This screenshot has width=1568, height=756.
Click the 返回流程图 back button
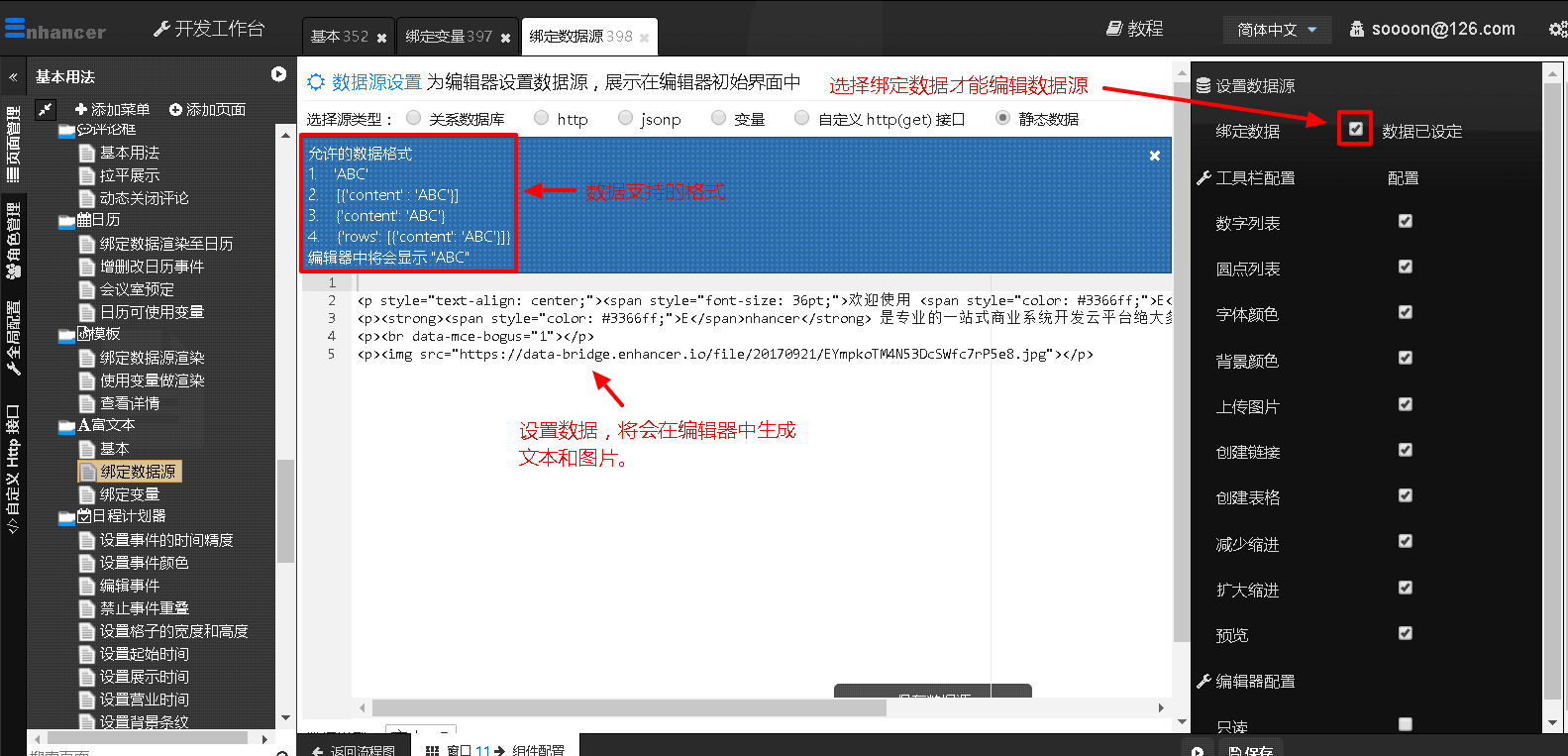pos(355,750)
